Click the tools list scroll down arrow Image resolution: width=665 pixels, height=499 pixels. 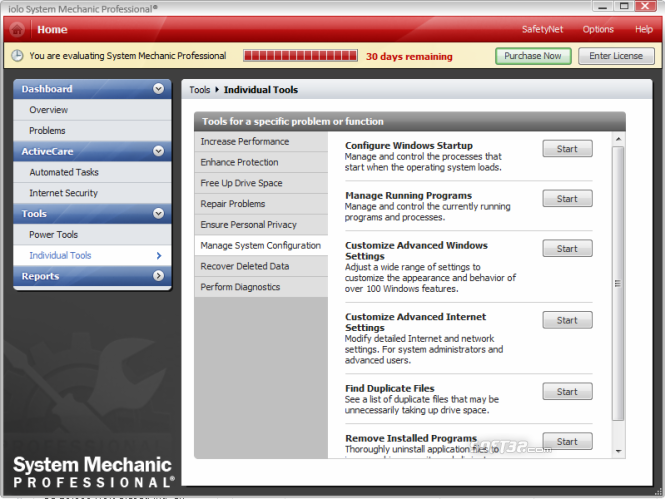click(x=618, y=451)
